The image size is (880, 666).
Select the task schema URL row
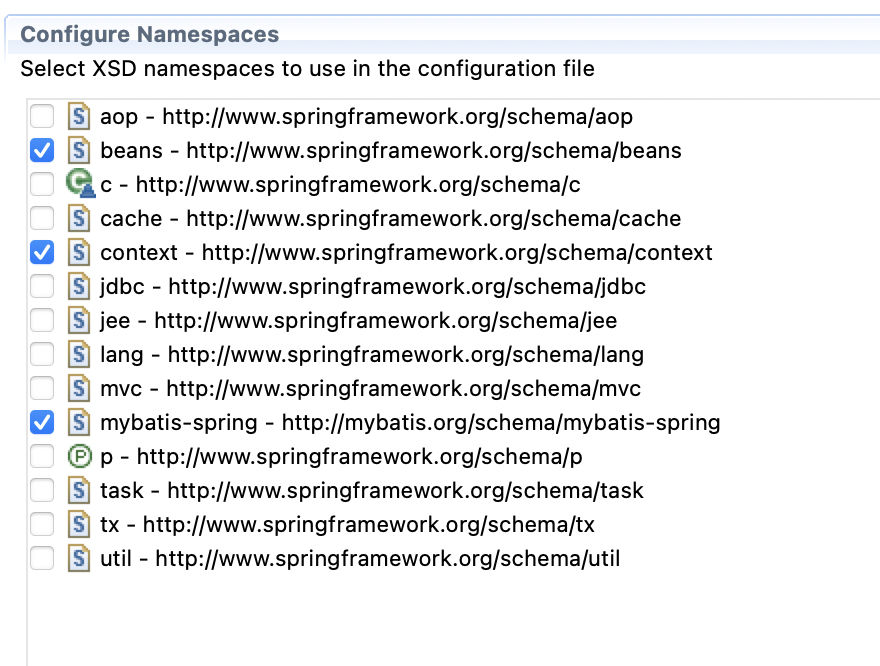pyautogui.click(x=372, y=490)
